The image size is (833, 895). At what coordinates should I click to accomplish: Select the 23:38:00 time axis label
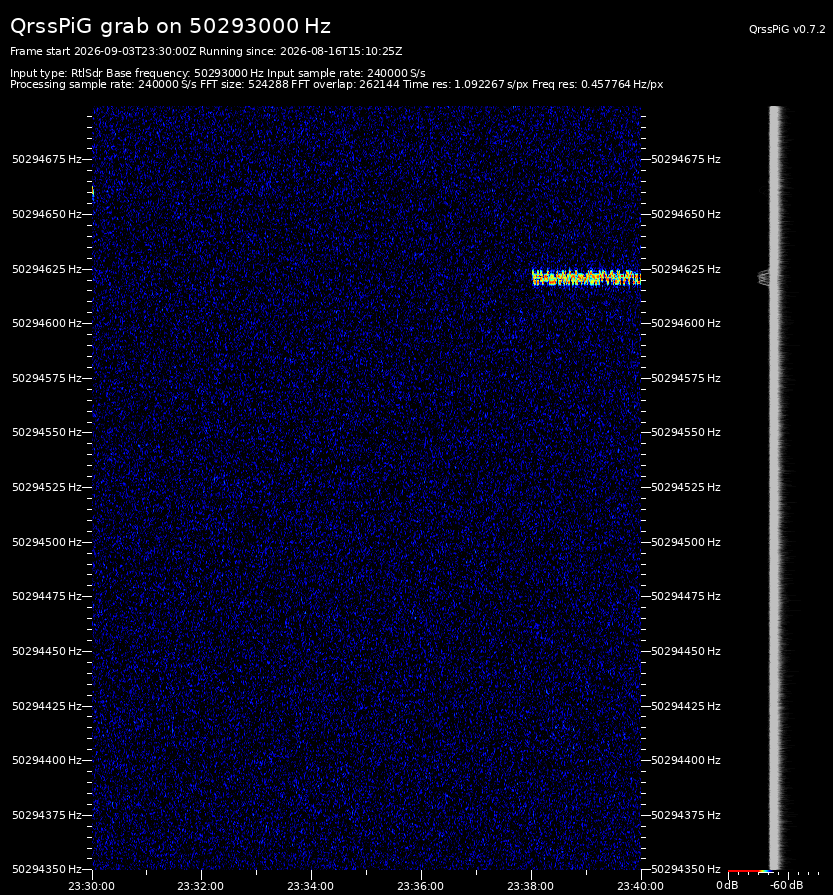(530, 886)
